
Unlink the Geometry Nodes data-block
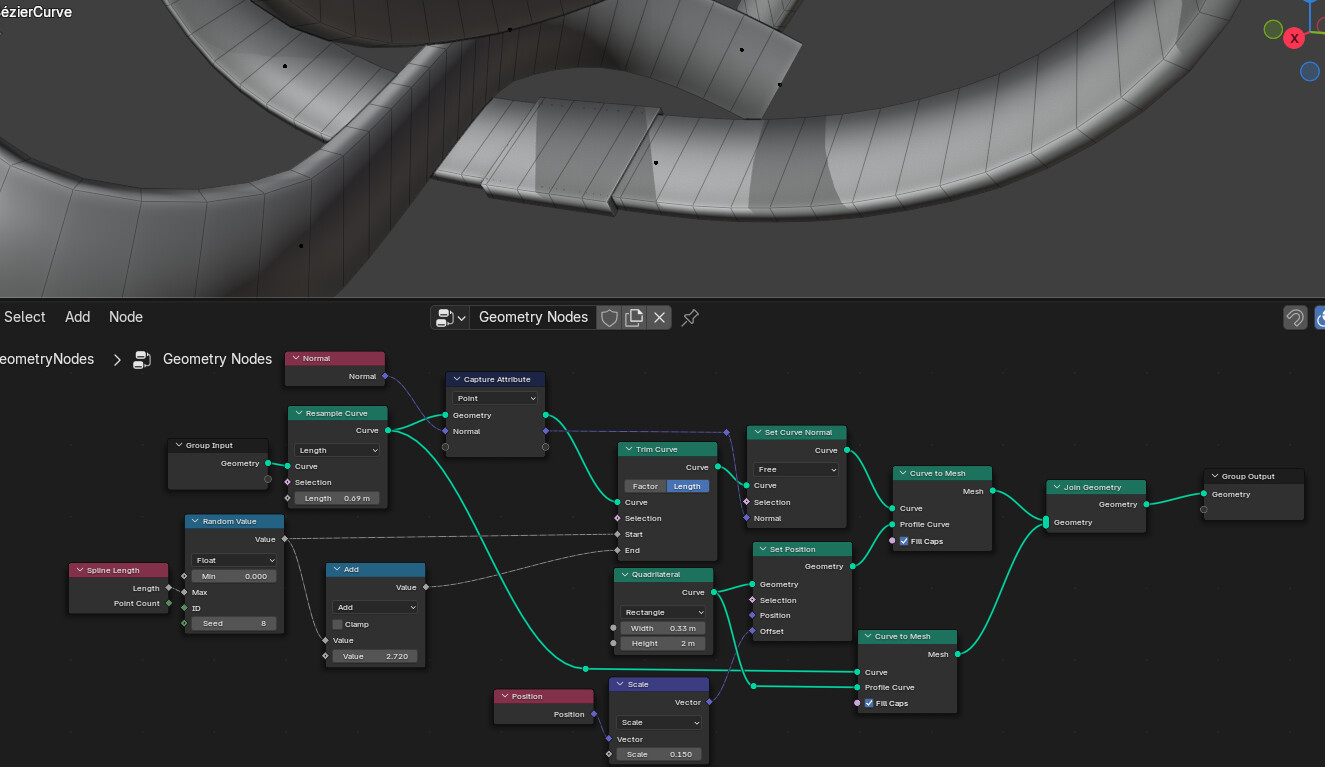[659, 317]
